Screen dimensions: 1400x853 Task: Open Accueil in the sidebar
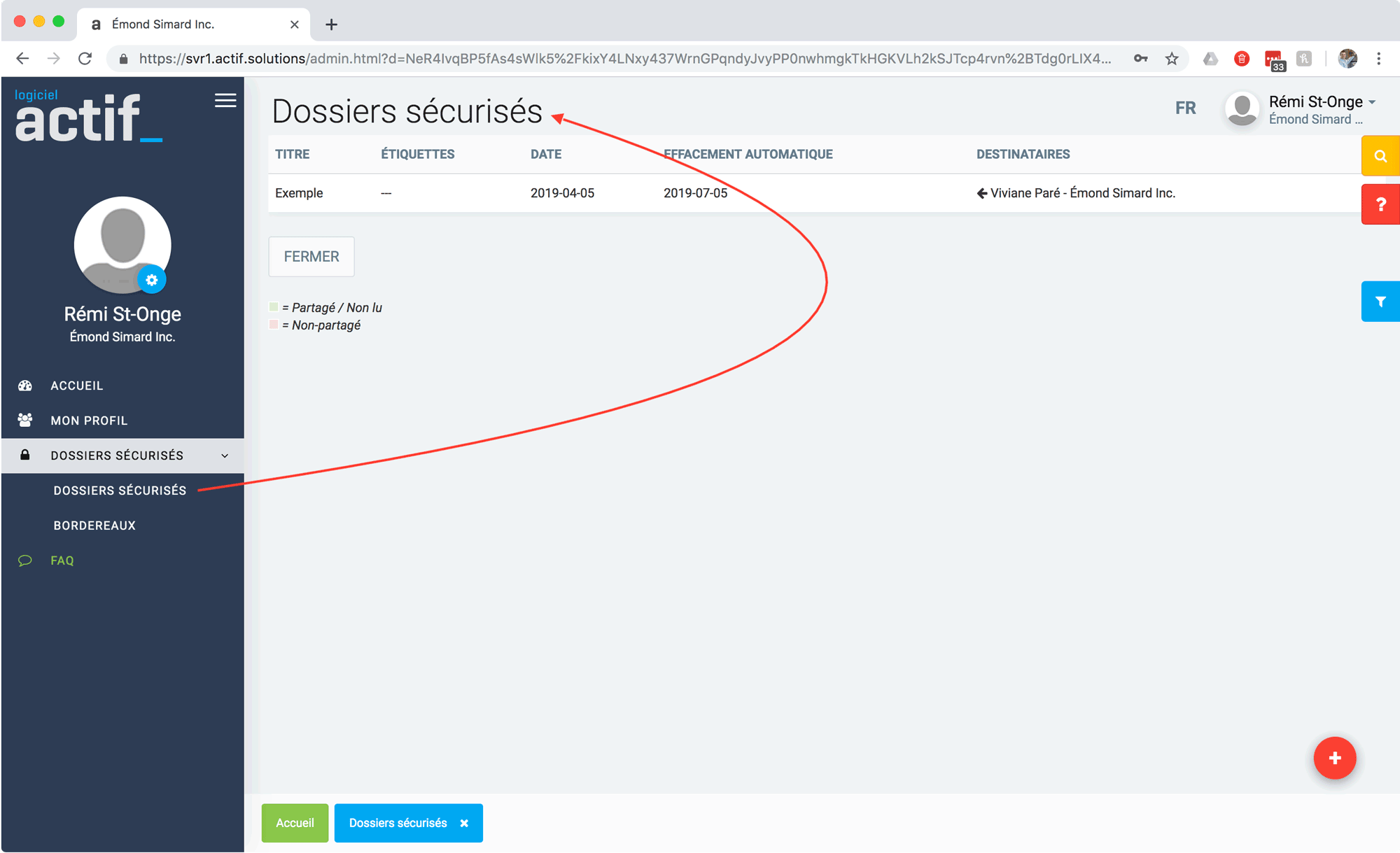tap(76, 386)
